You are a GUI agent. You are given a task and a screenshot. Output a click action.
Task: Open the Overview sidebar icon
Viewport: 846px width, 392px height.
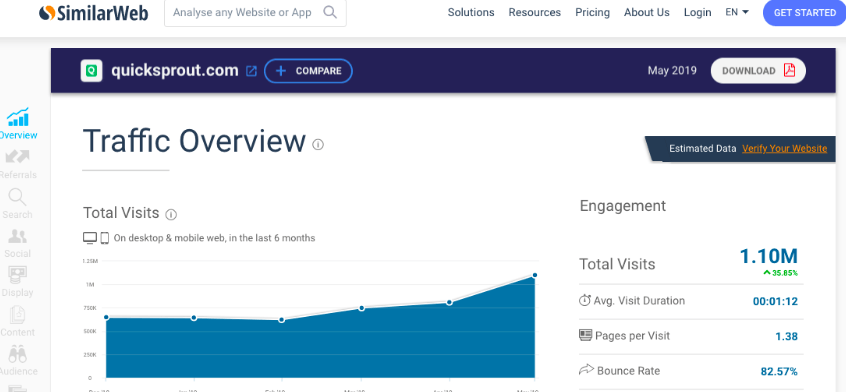[x=18, y=123]
